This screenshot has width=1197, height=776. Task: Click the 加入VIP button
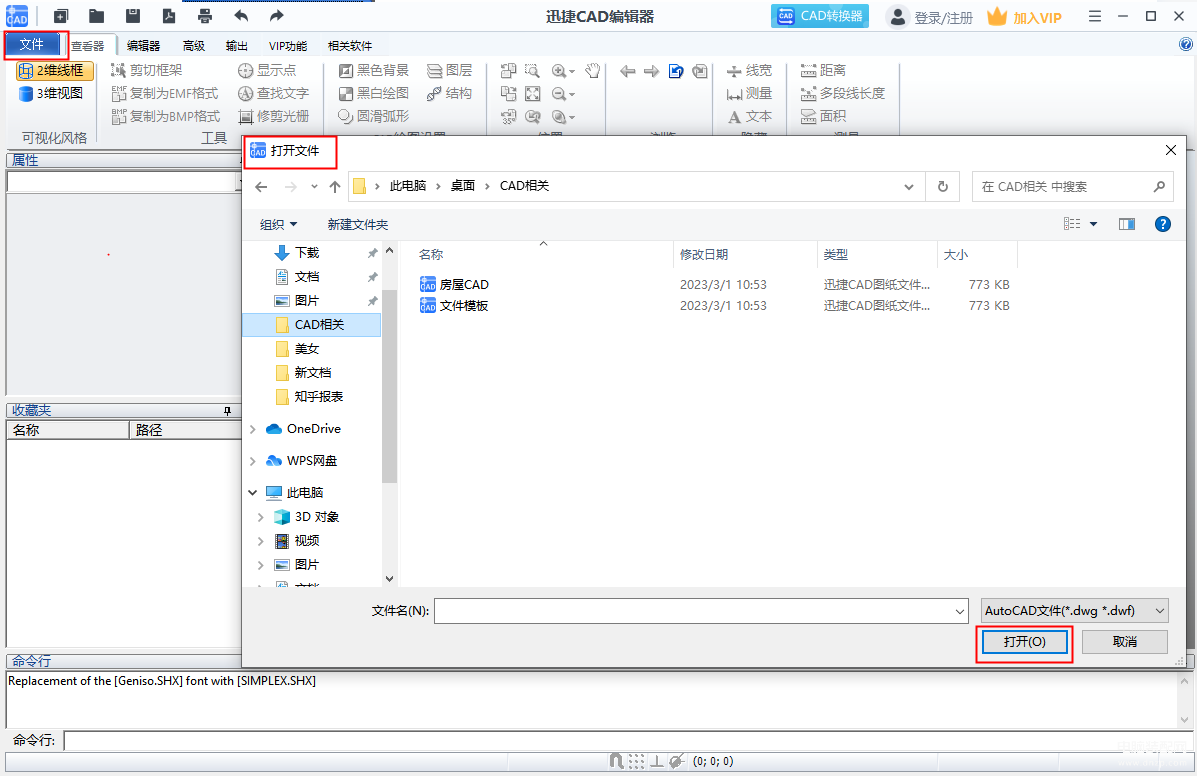pyautogui.click(x=1024, y=17)
